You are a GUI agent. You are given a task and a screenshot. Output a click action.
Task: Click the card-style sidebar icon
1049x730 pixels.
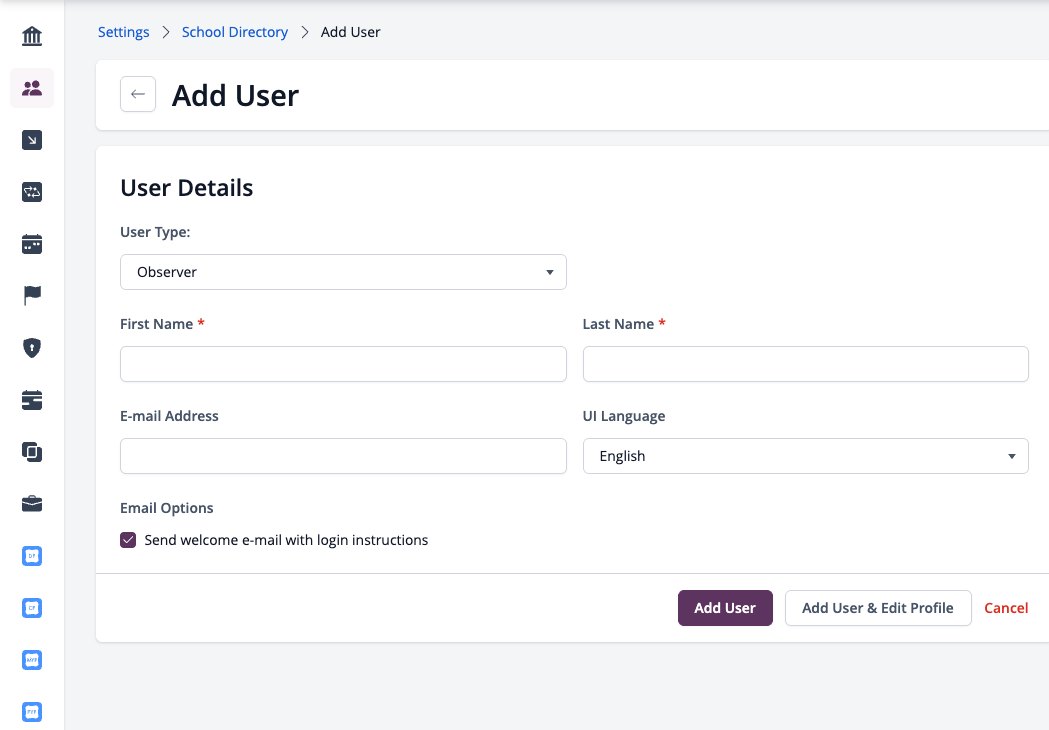click(31, 399)
